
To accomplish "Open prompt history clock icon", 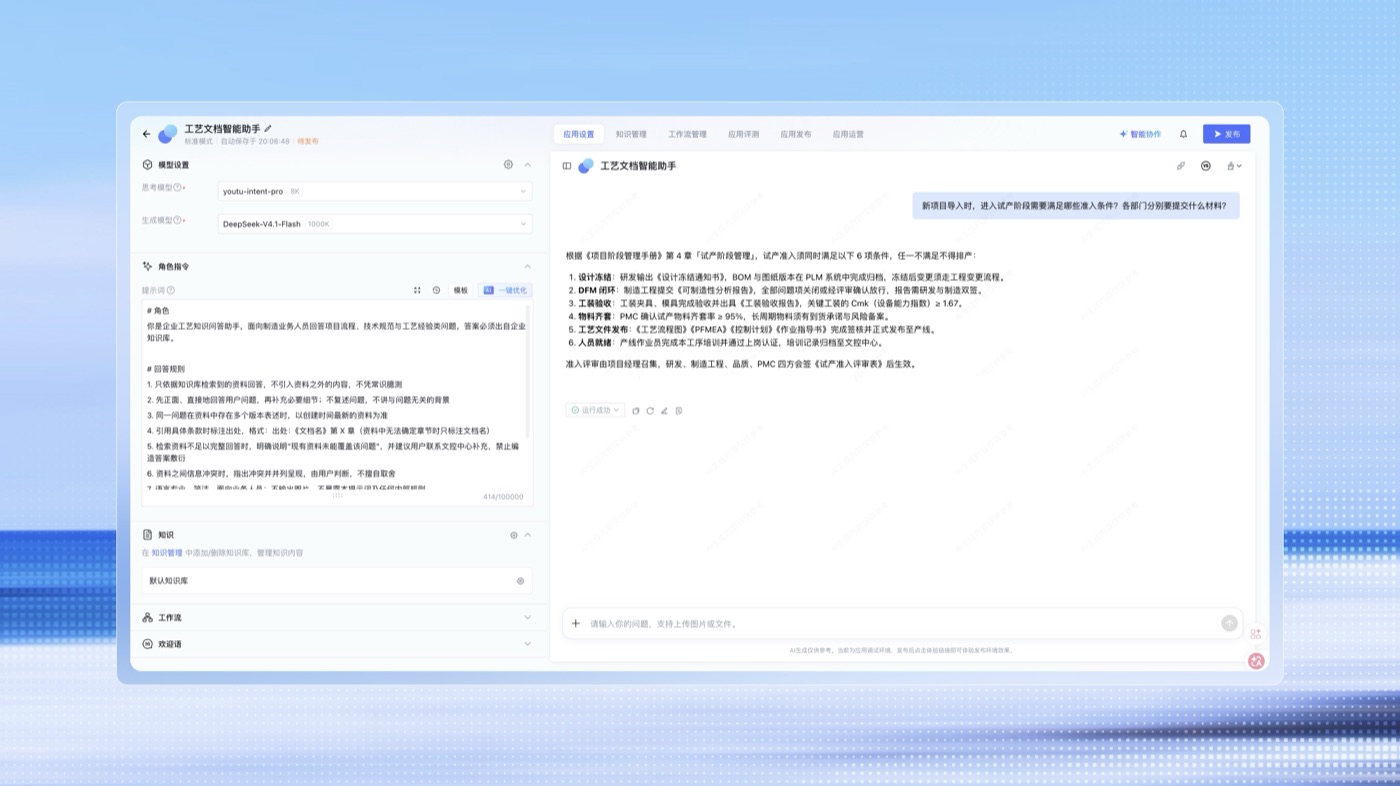I will (436, 290).
